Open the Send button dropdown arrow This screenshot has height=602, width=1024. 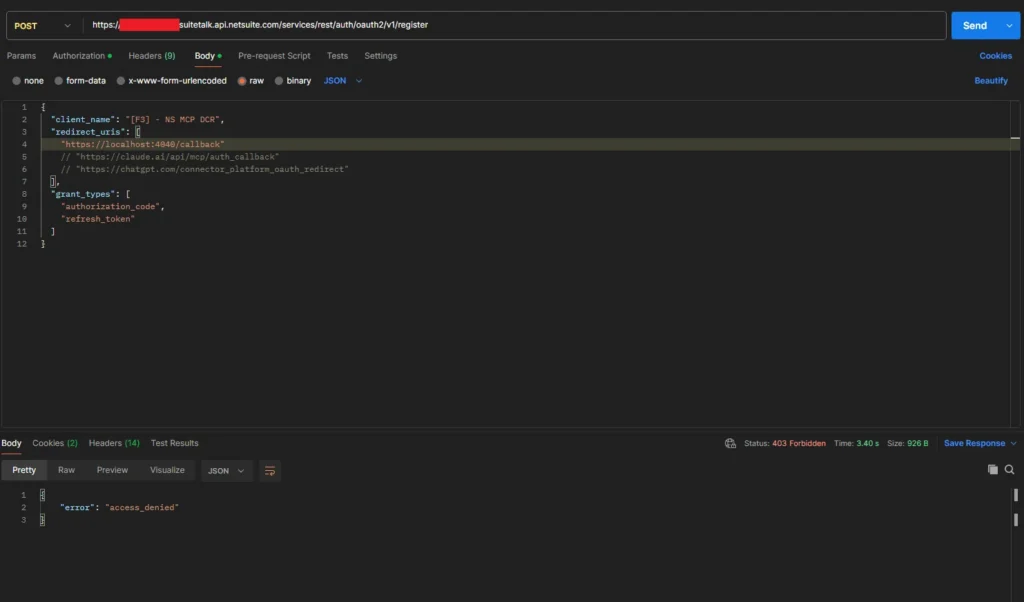coord(1008,26)
